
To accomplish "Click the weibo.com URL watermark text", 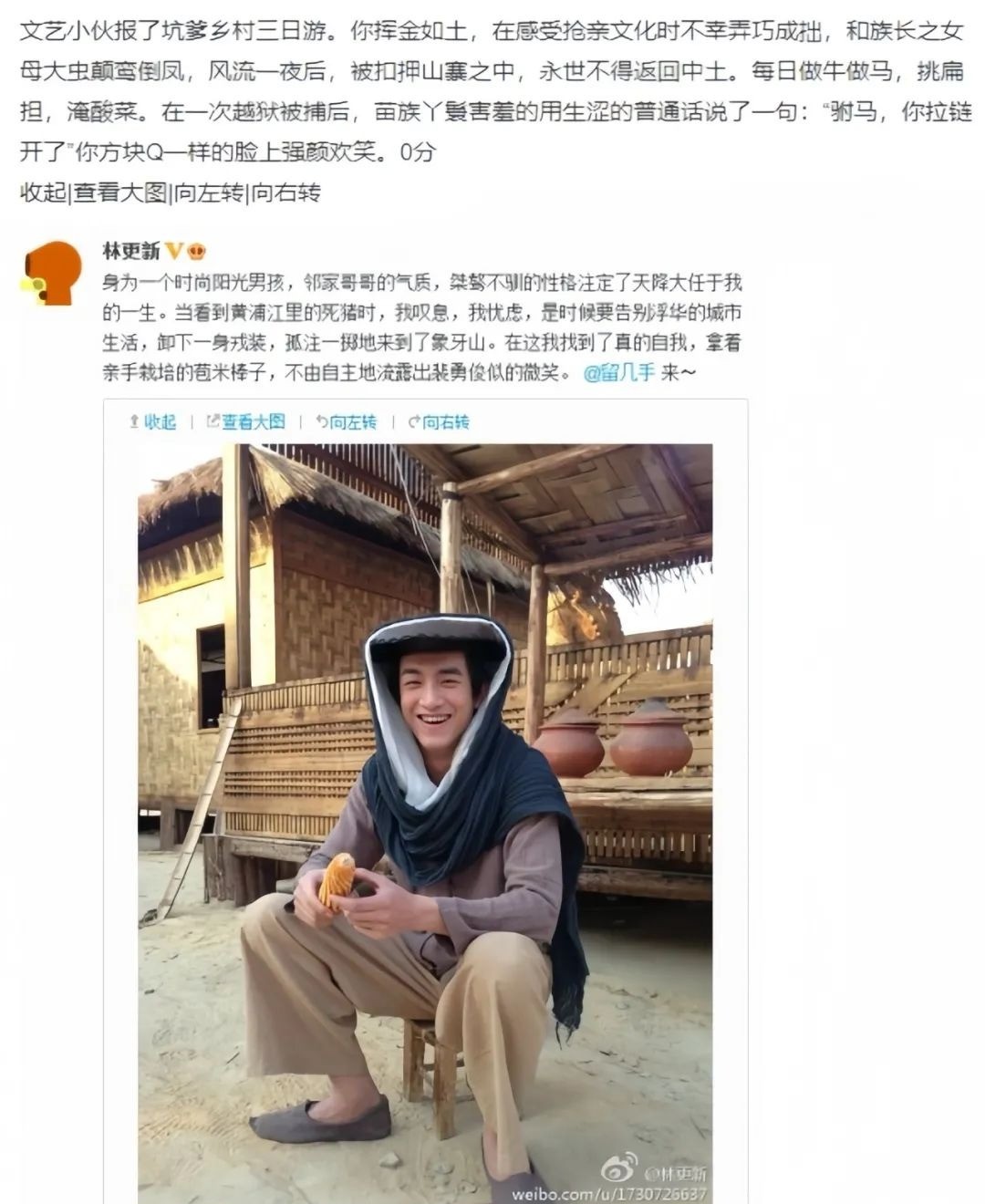I will [608, 1194].
